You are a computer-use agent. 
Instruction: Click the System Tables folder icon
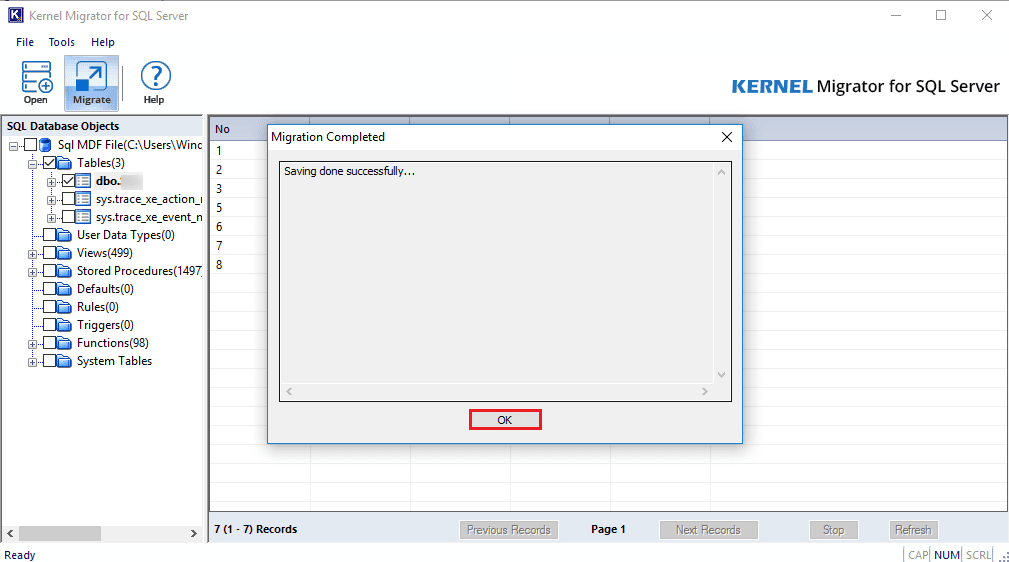pos(64,361)
